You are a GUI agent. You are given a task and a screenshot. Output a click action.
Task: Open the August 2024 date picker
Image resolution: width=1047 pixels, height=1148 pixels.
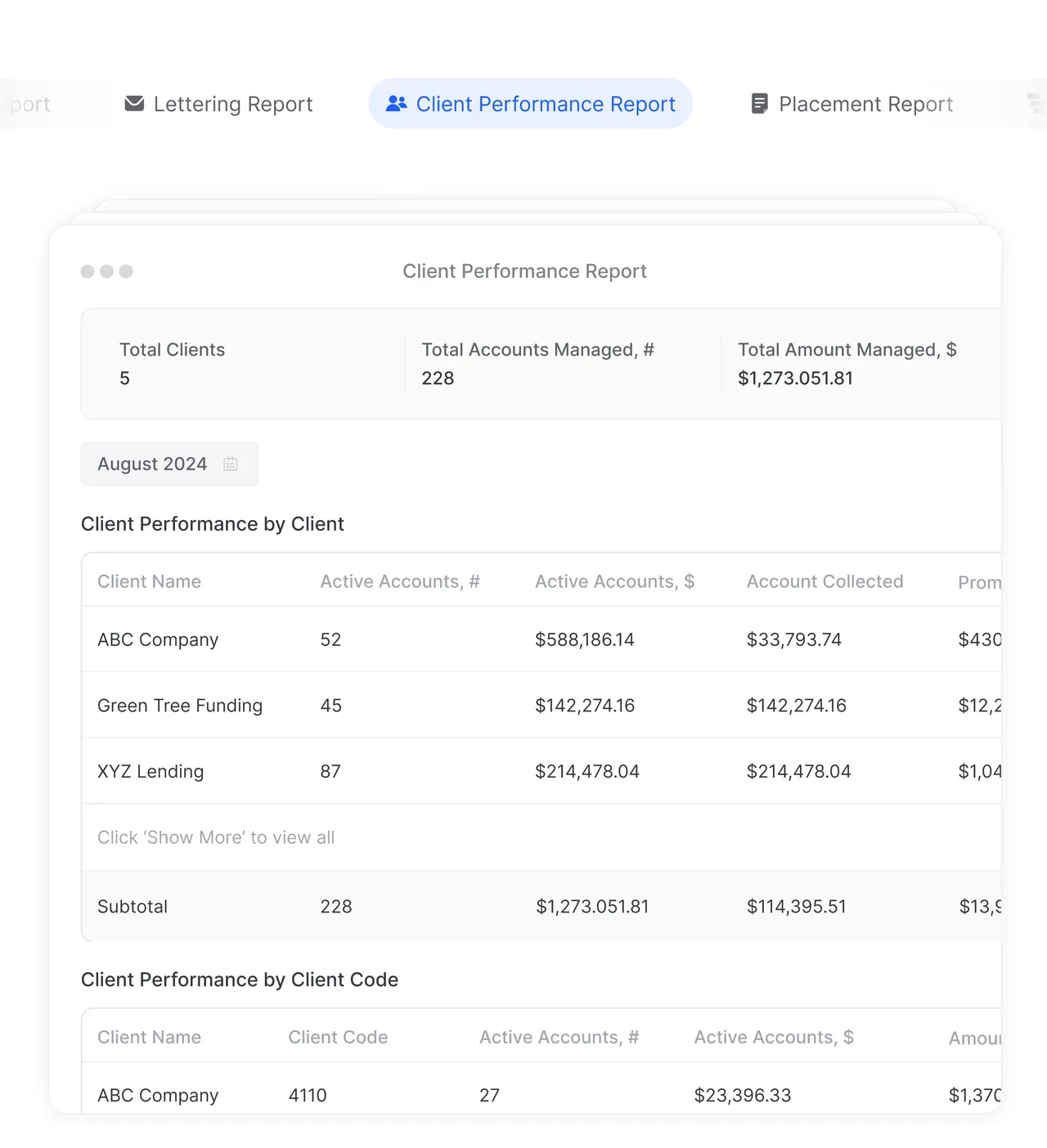(x=169, y=464)
